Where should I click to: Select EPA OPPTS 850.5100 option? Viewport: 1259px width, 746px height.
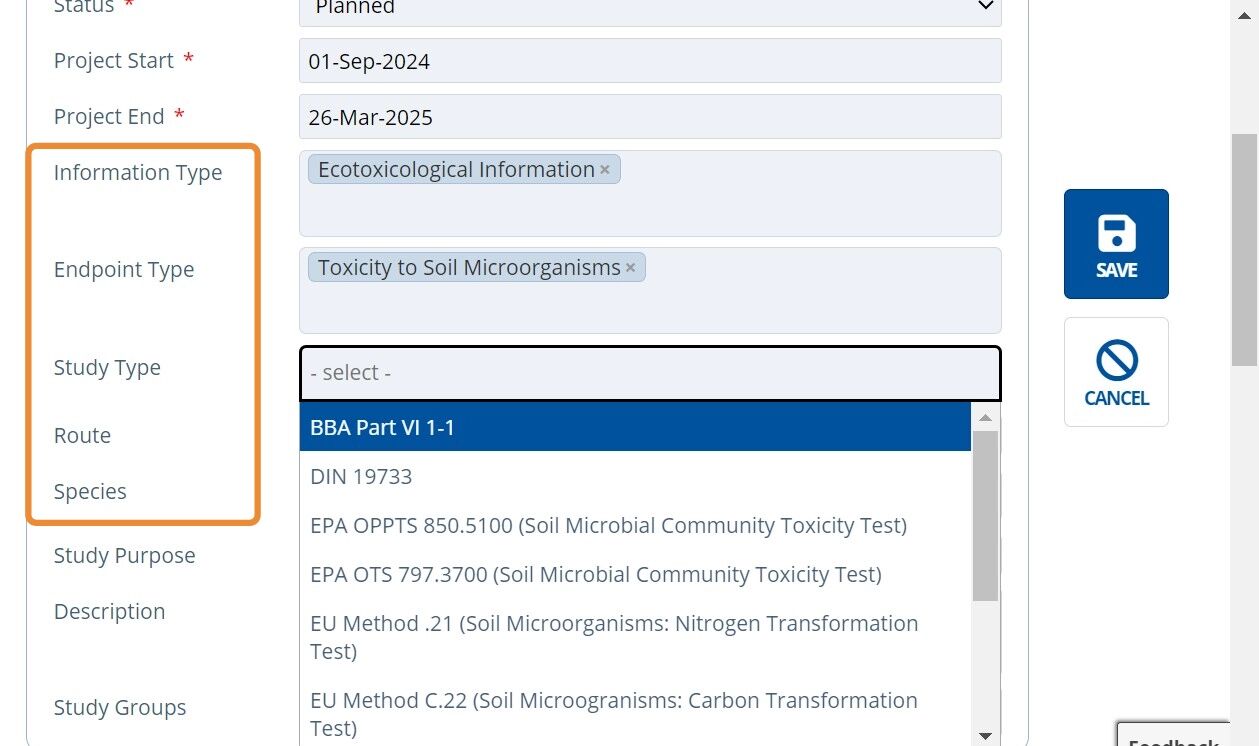pos(635,525)
